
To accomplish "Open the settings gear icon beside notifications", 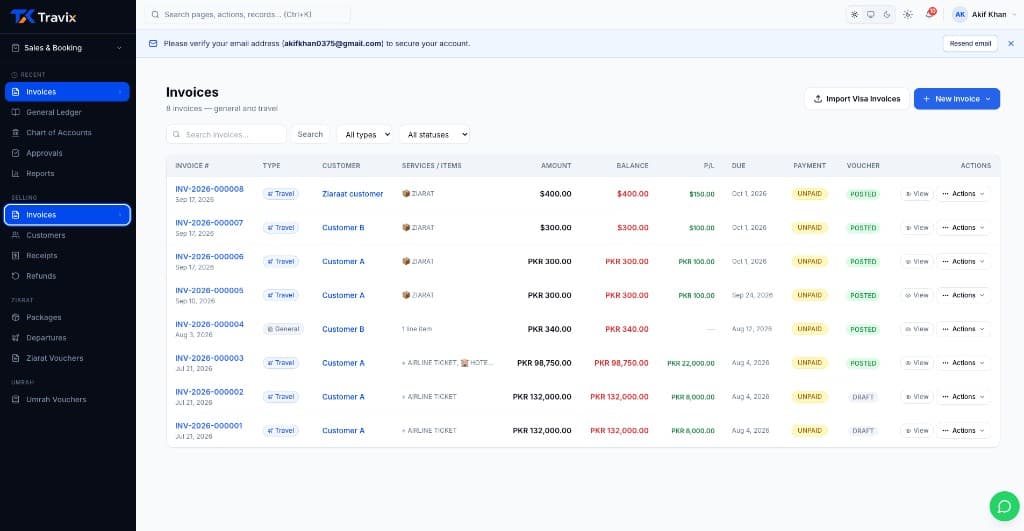I will 908,14.
